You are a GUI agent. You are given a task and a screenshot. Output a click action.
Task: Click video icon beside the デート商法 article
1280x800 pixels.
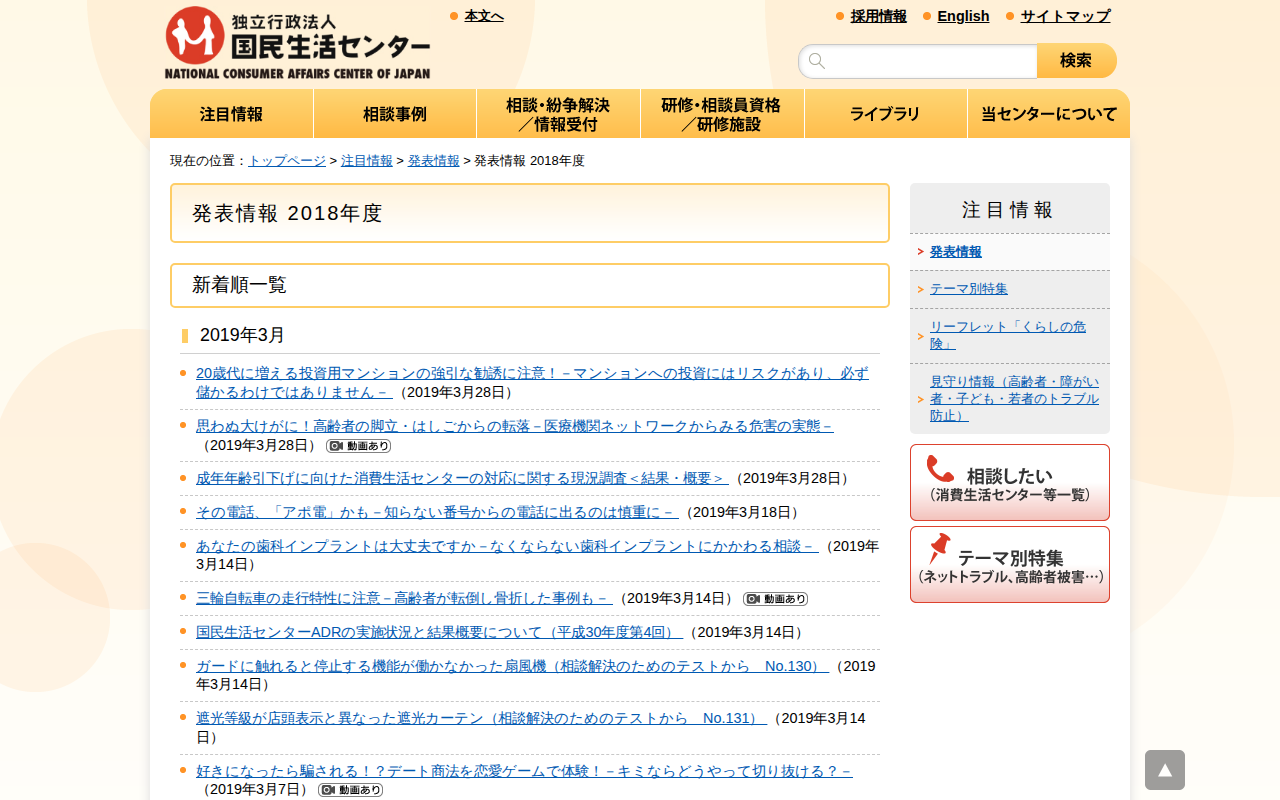click(x=350, y=790)
